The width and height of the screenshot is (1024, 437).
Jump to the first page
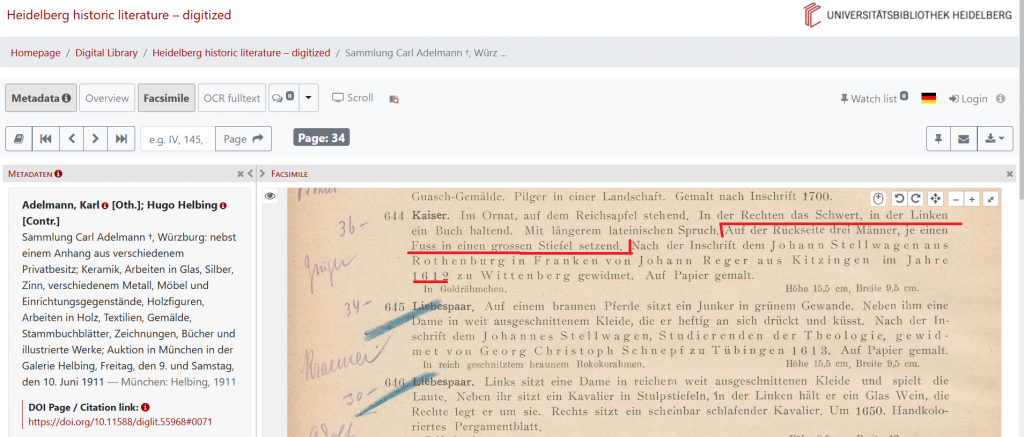46,139
